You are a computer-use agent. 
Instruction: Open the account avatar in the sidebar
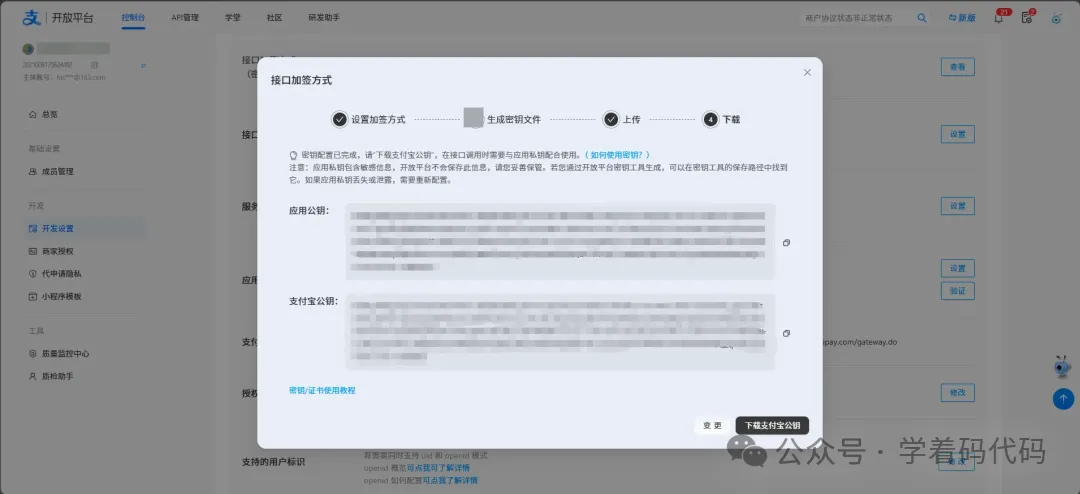[28, 49]
